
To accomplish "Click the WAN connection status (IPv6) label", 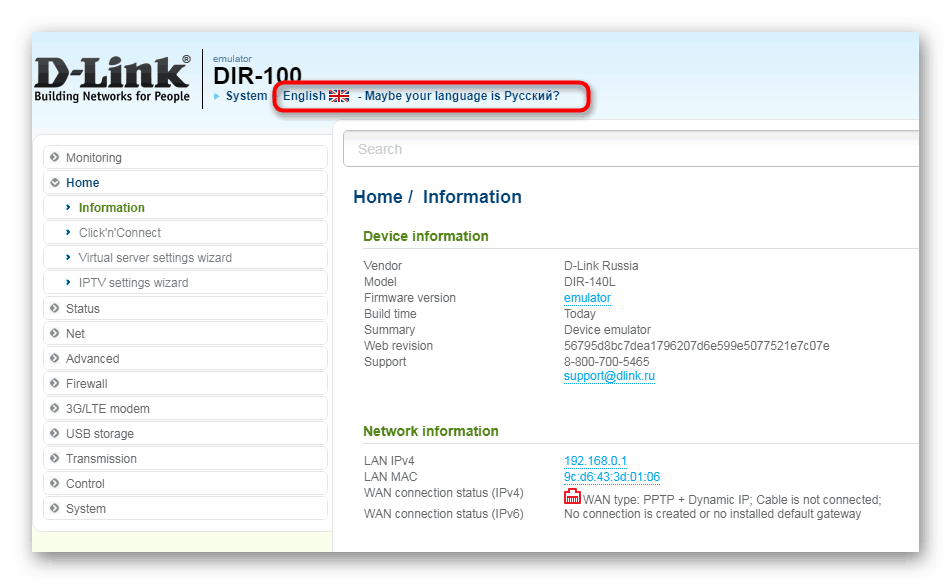I will click(443, 514).
